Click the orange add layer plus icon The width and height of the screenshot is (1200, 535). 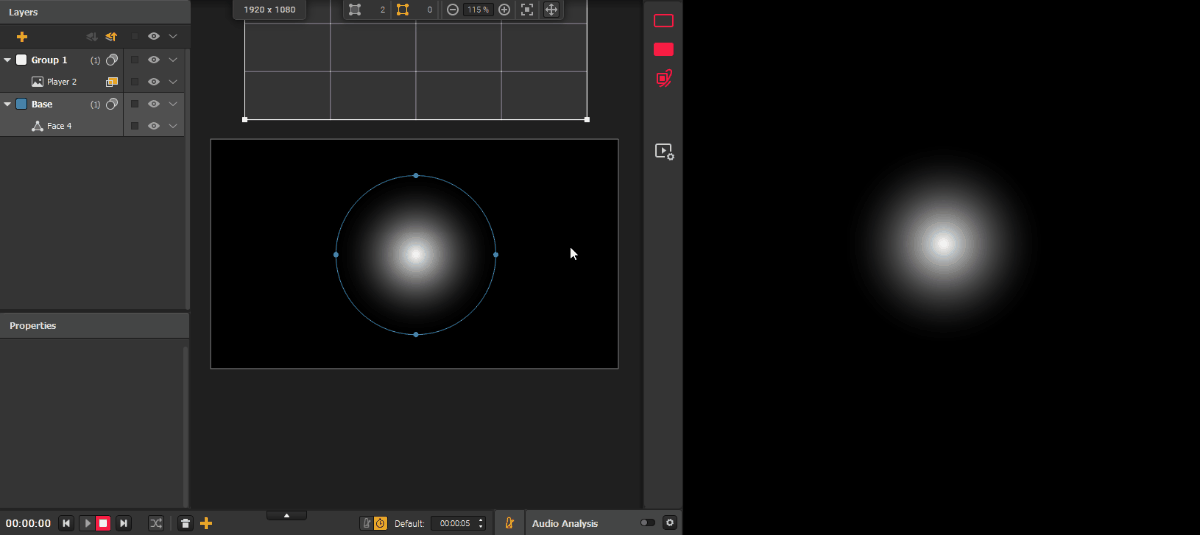[x=22, y=36]
